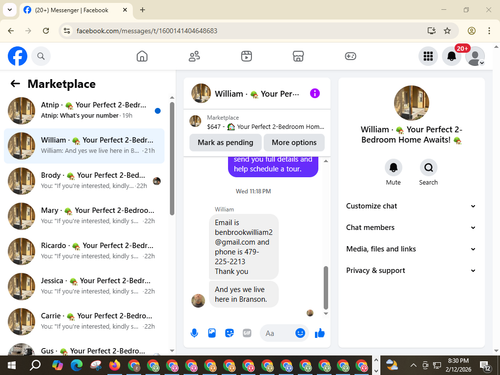Open the Chrome three-dot menu

coord(489,31)
